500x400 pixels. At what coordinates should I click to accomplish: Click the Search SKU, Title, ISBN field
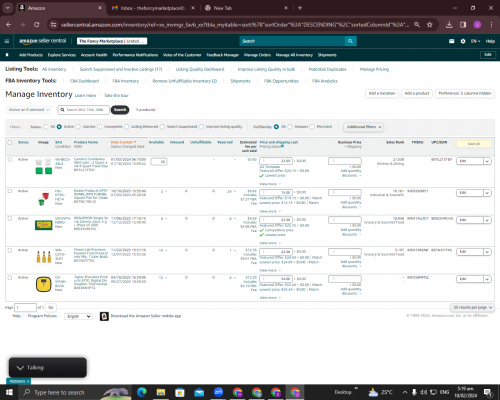(x=83, y=110)
